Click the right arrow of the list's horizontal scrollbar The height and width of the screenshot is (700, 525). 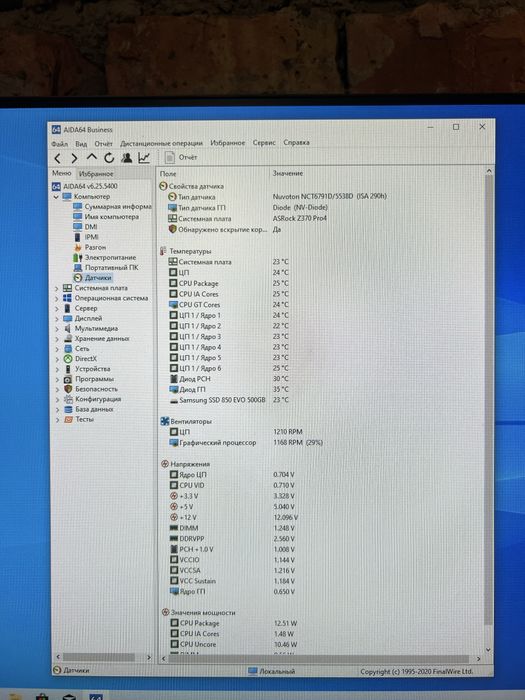479,659
